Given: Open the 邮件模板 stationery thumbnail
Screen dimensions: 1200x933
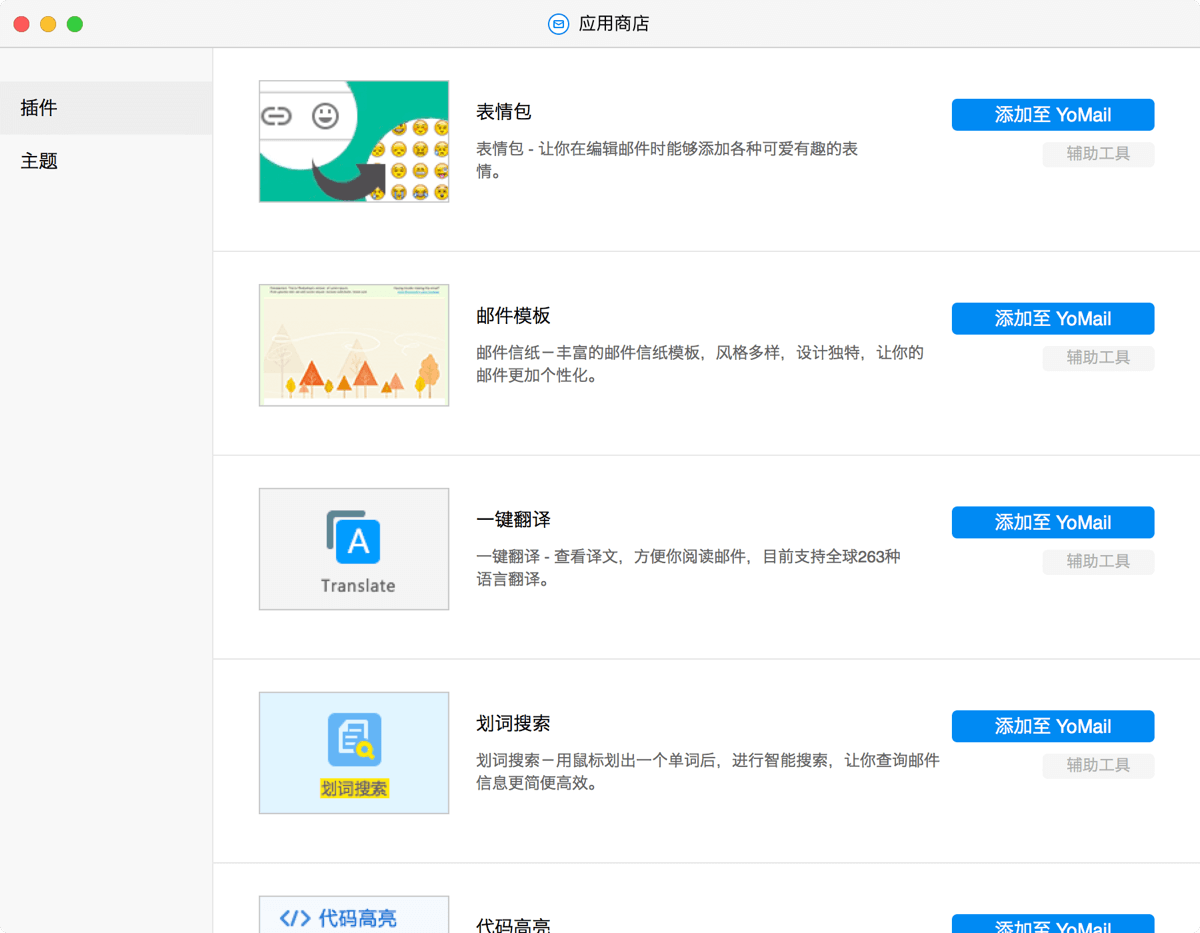Looking at the screenshot, I should click(x=354, y=345).
